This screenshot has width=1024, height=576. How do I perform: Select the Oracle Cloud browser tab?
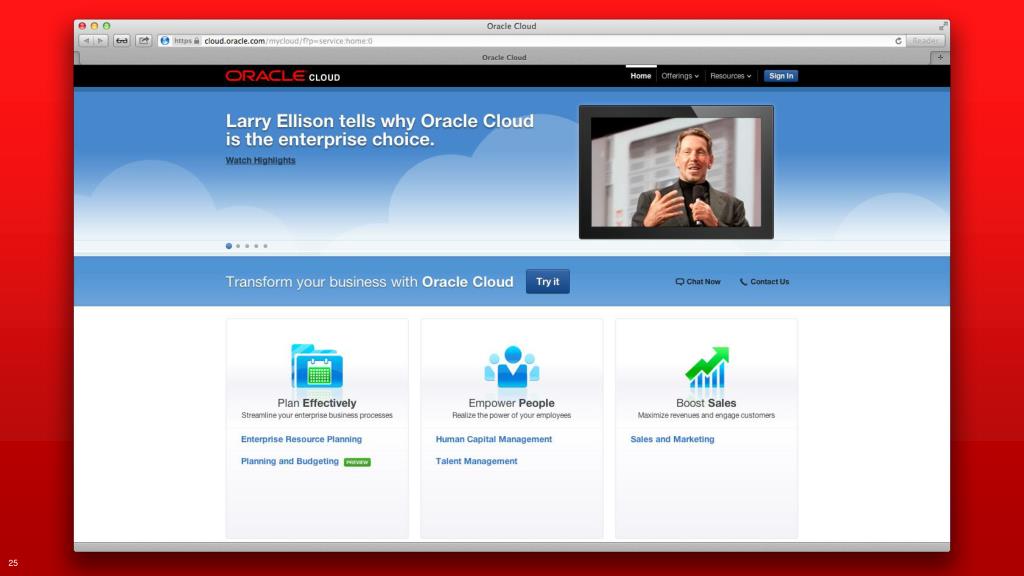(x=504, y=57)
